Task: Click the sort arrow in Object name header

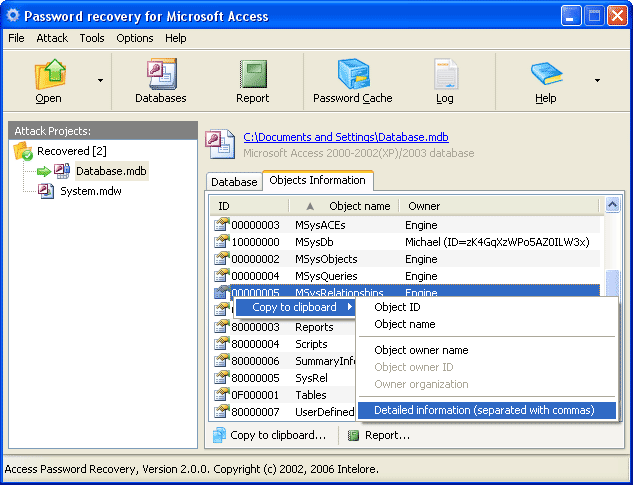Action: pyautogui.click(x=310, y=206)
